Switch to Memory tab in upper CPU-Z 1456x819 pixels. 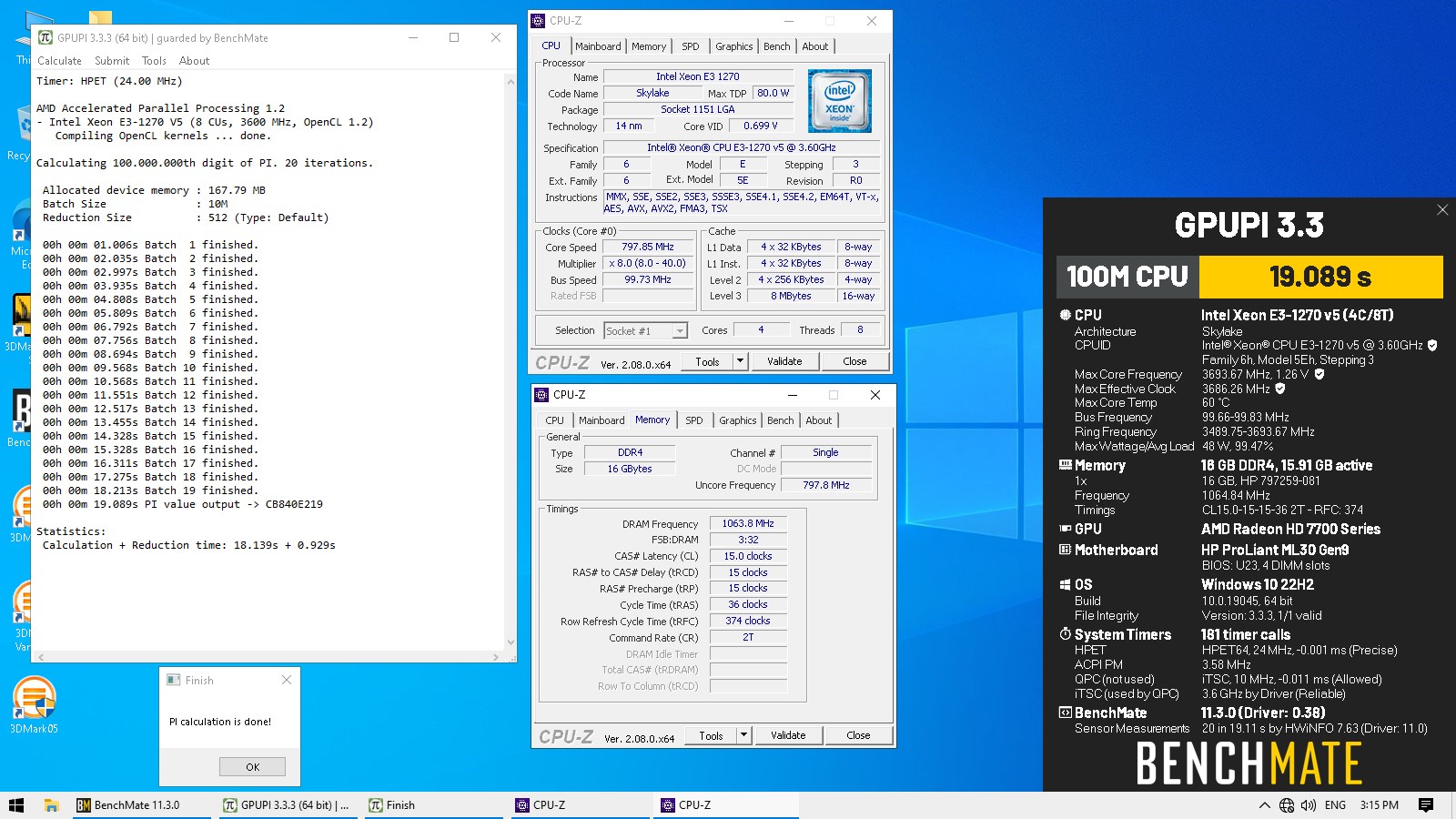coord(649,46)
